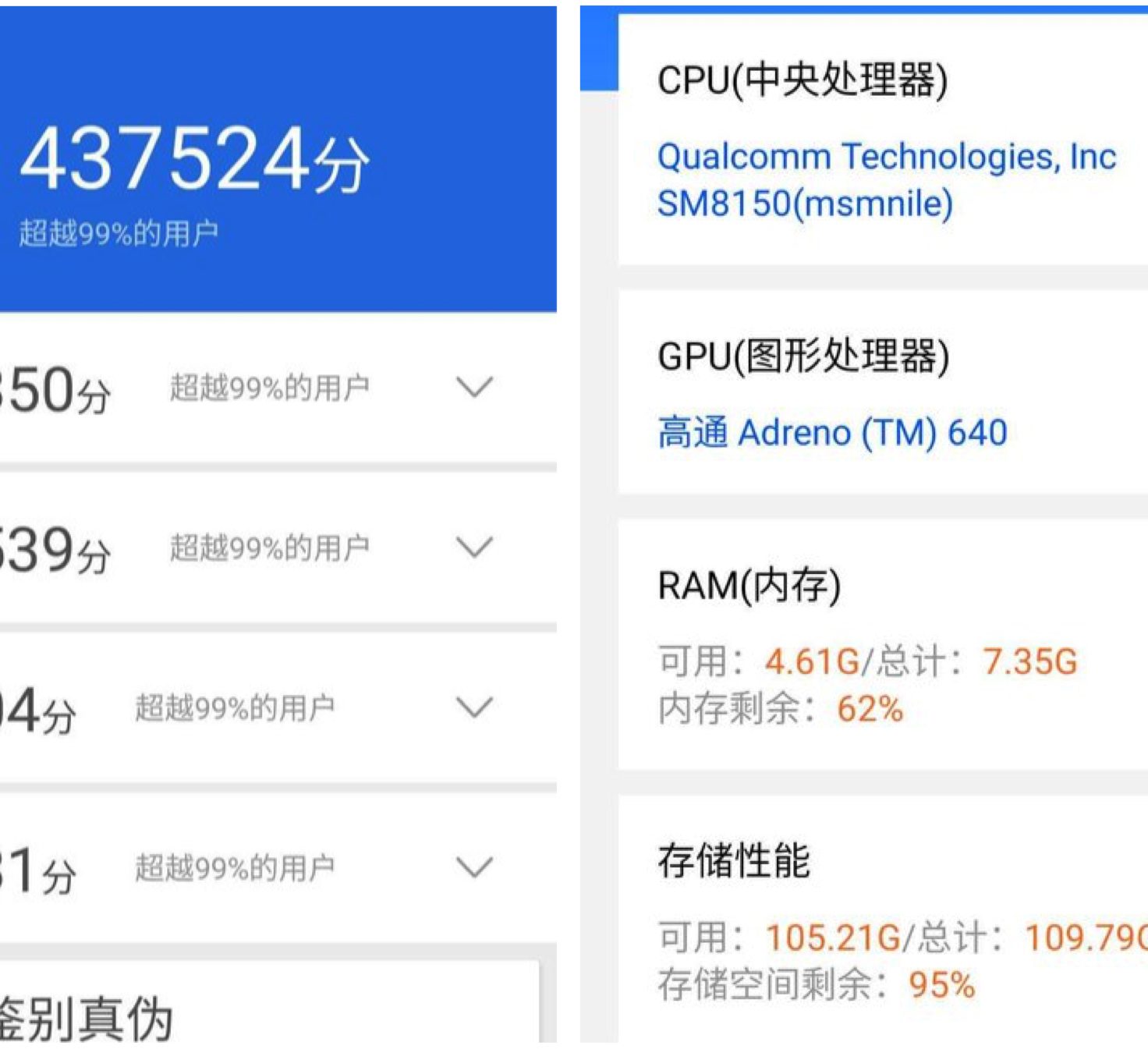
Task: Expand the chevron beside the 350分 score row
Action: pos(474,387)
